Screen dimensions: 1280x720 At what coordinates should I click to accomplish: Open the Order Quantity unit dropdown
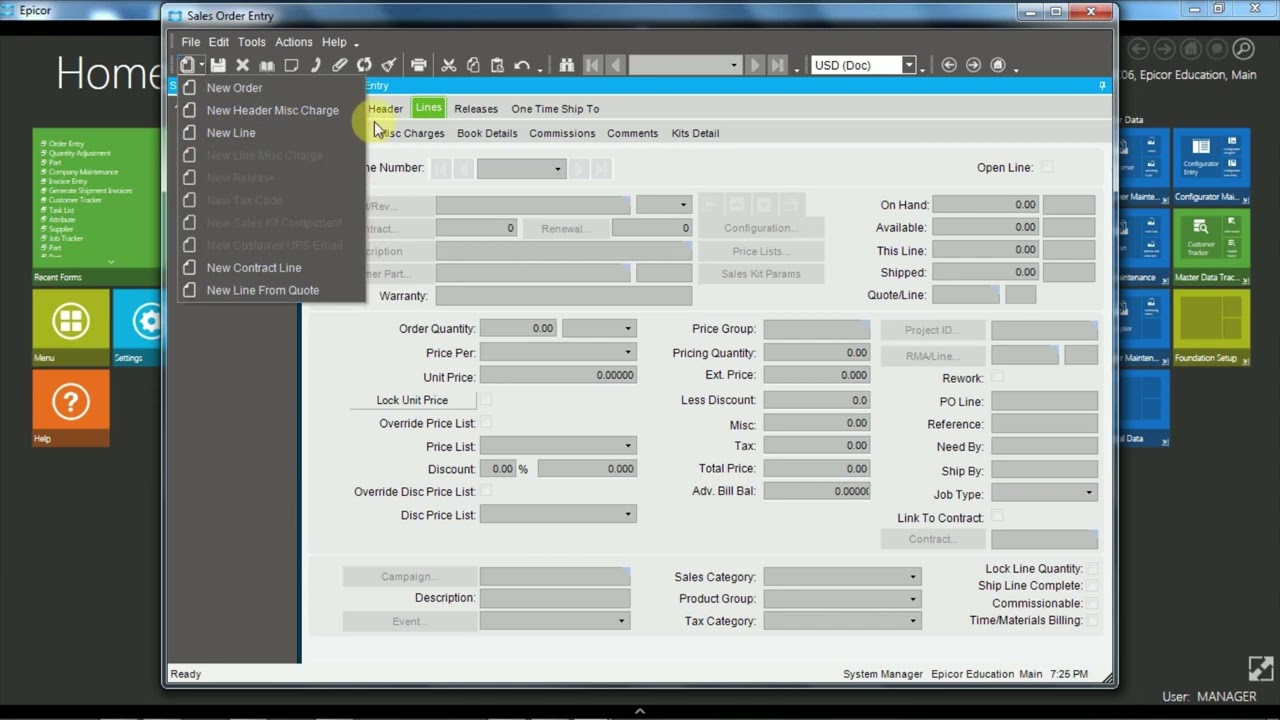[628, 328]
